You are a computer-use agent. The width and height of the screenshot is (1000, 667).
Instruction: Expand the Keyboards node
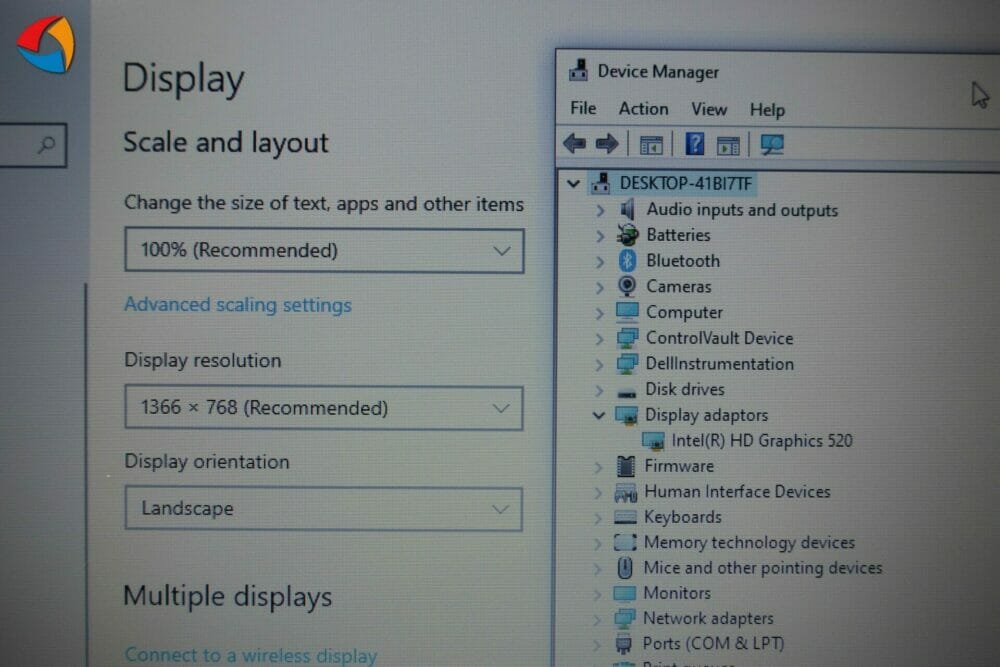tap(598, 518)
